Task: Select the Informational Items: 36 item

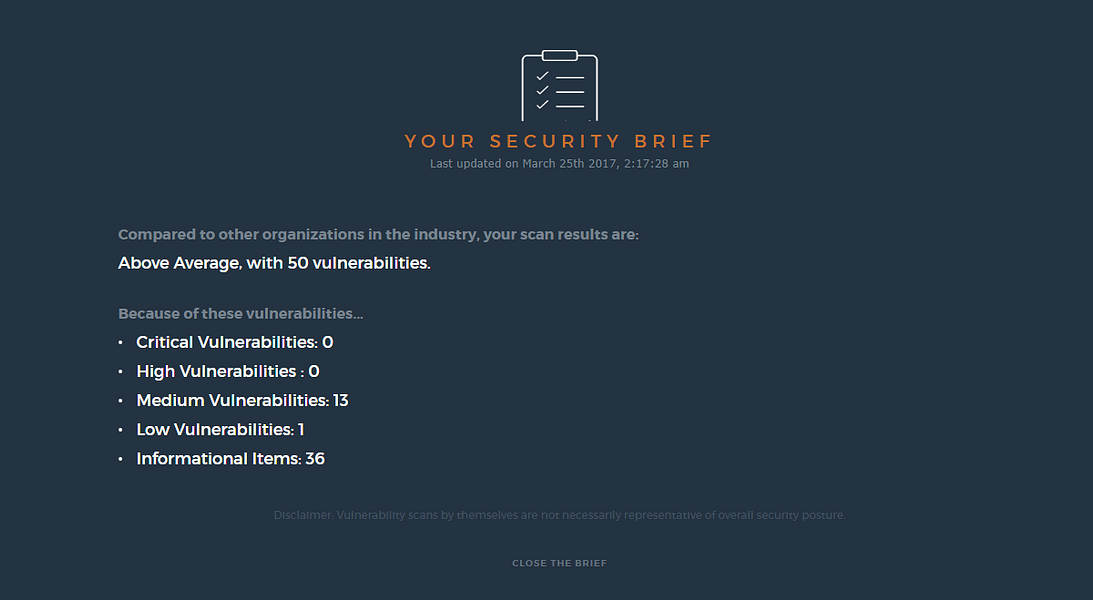Action: tap(231, 459)
